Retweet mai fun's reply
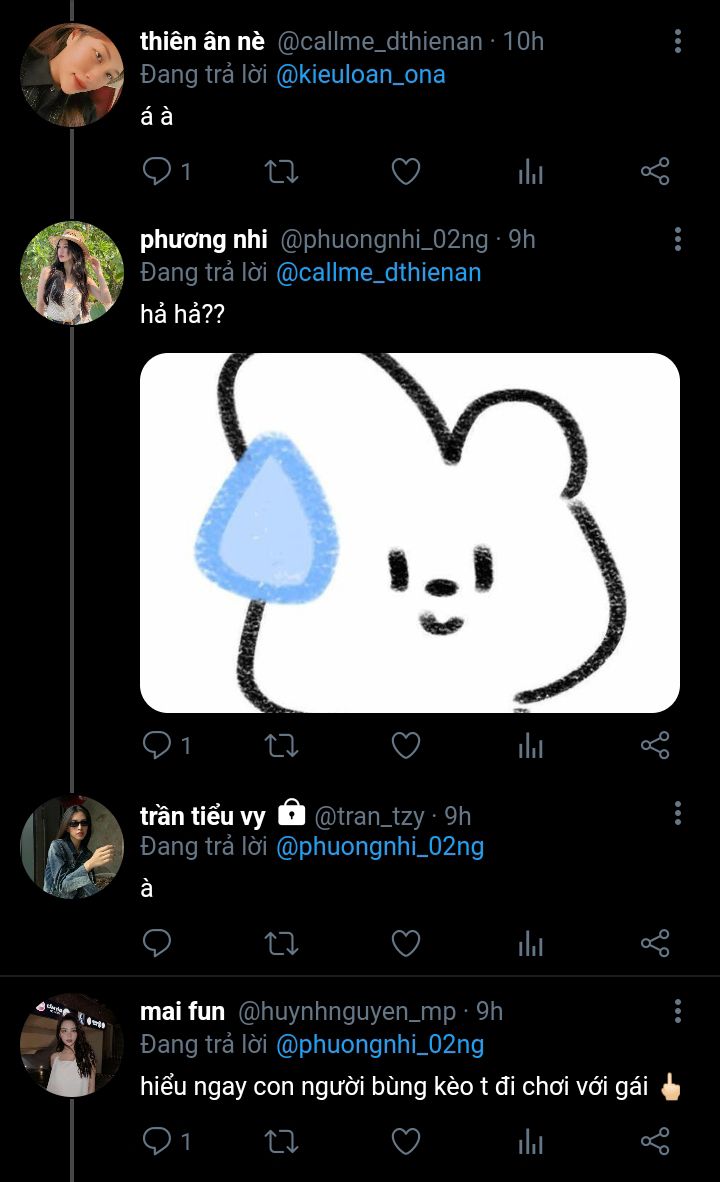This screenshot has width=720, height=1182. pyautogui.click(x=281, y=1141)
